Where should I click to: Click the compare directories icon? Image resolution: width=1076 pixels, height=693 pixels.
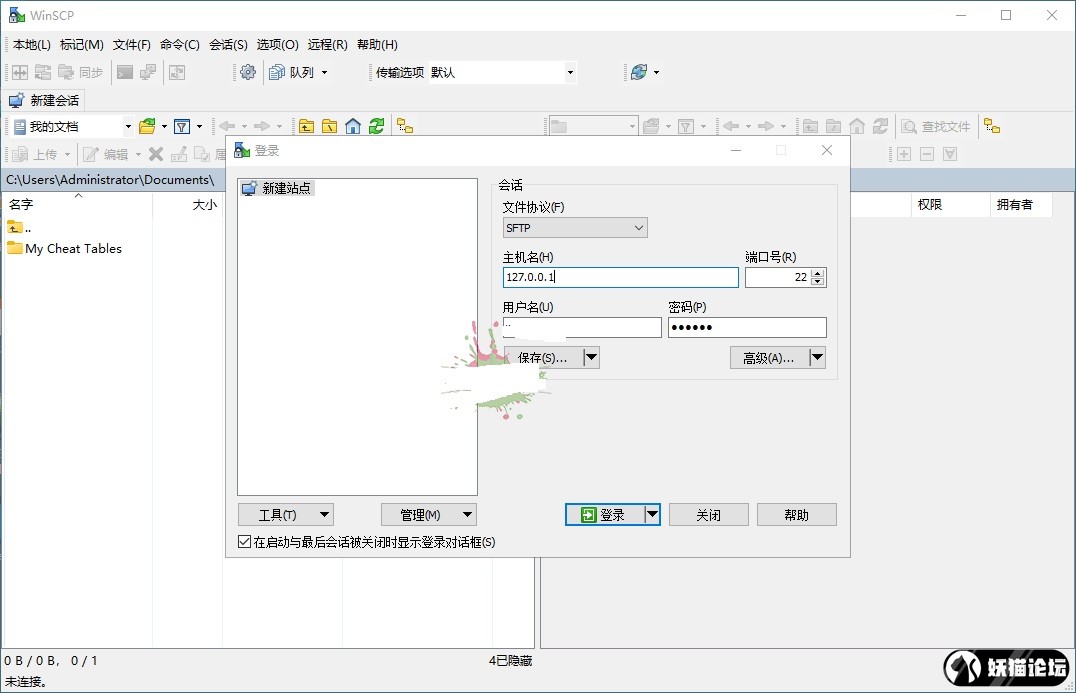(20, 72)
